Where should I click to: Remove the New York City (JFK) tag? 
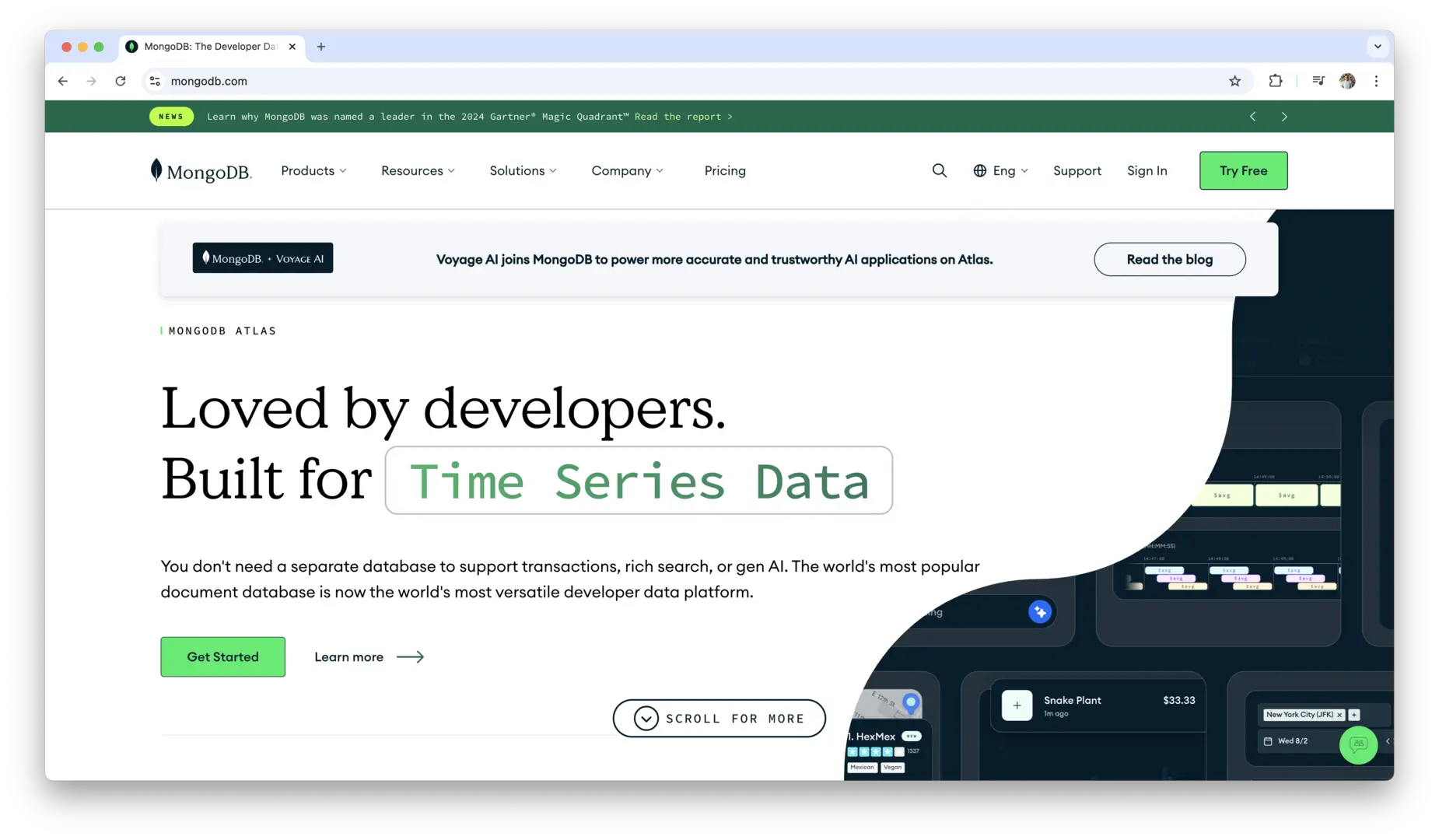(1339, 715)
